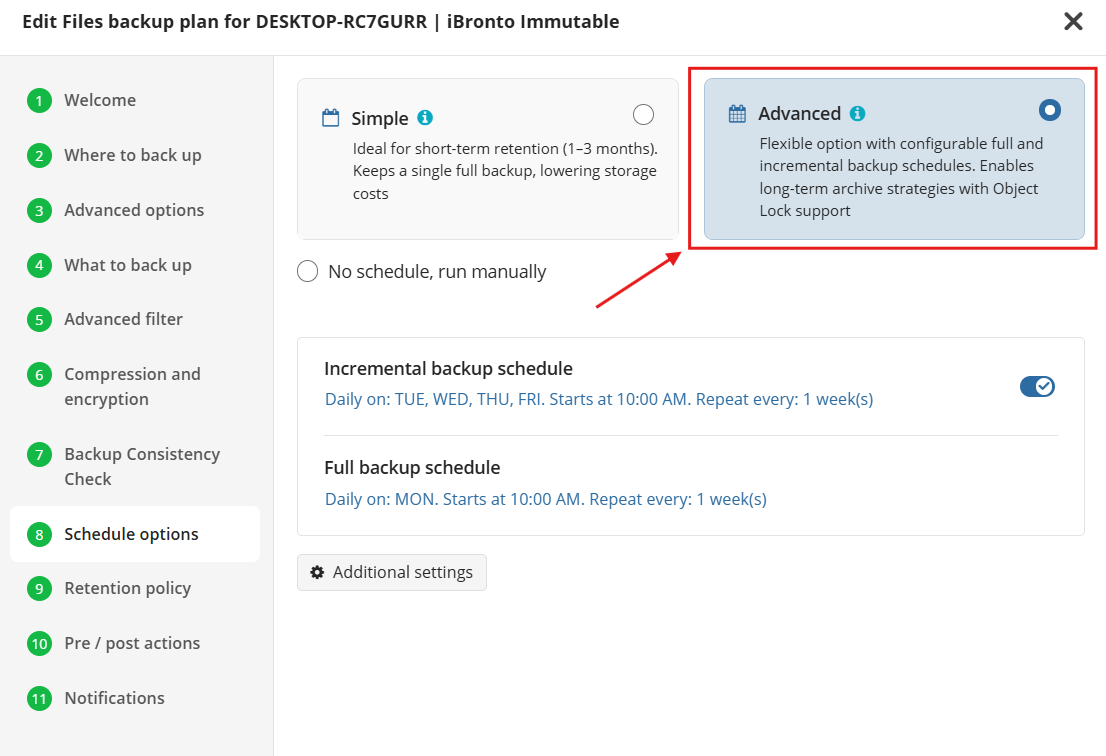Click the calendar icon beside Simple
The image size is (1106, 756).
331,118
